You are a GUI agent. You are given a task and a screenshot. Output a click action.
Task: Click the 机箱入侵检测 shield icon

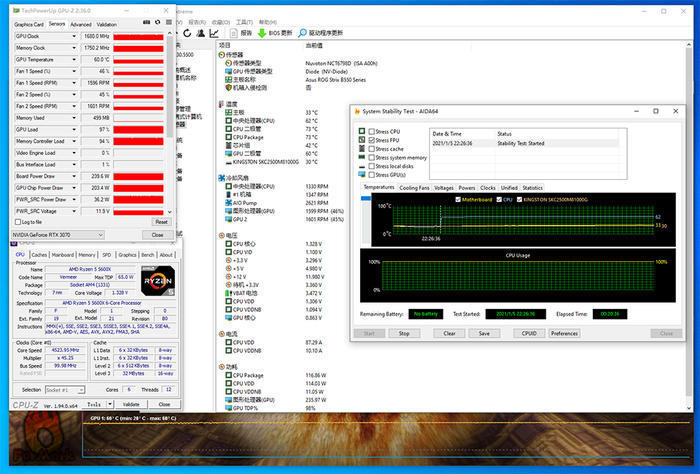coord(229,87)
